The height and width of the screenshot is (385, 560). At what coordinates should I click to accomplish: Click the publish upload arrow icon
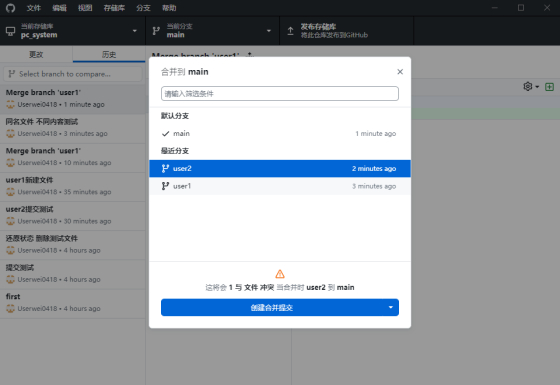click(x=290, y=31)
